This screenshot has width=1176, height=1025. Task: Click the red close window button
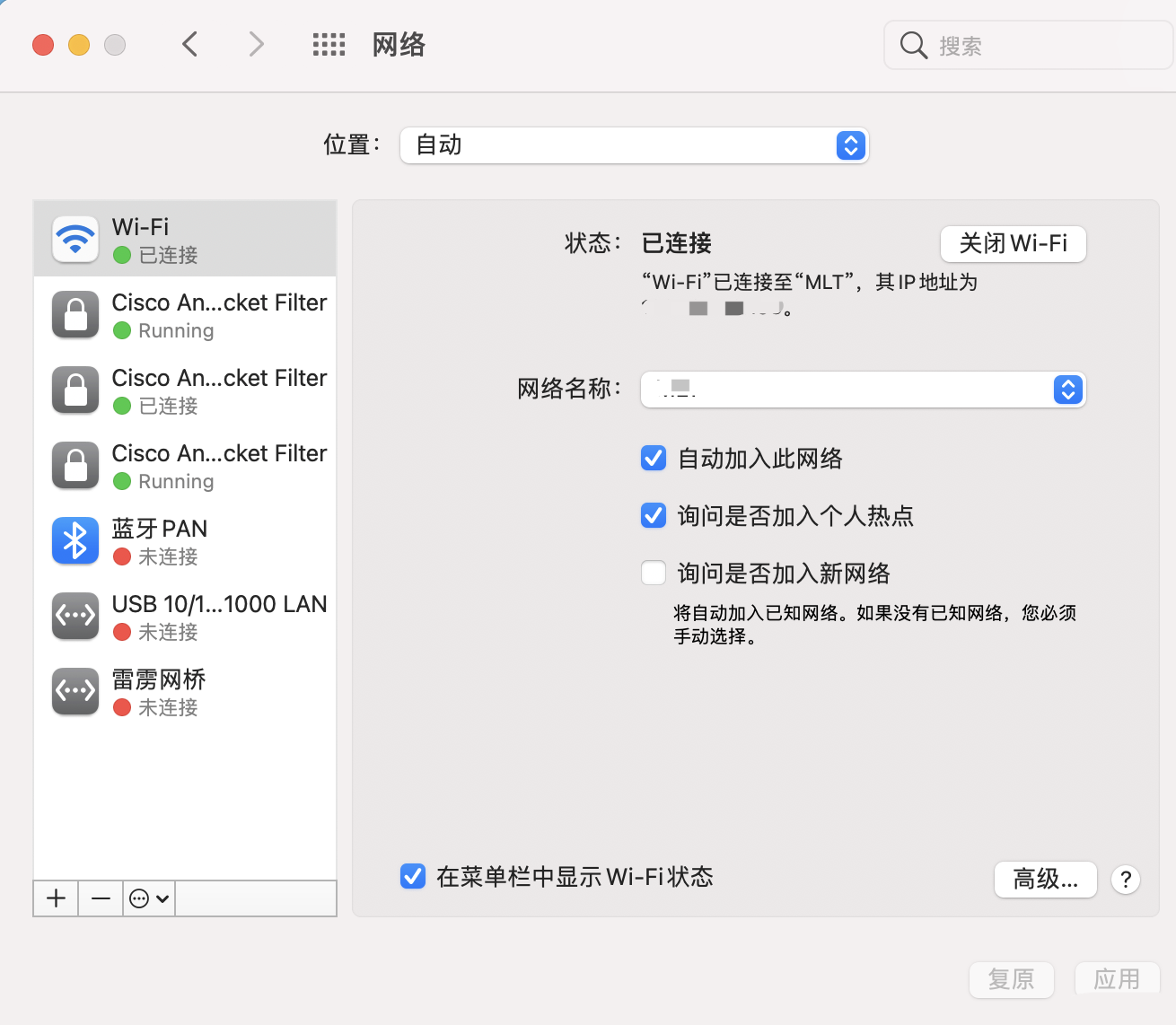[43, 45]
